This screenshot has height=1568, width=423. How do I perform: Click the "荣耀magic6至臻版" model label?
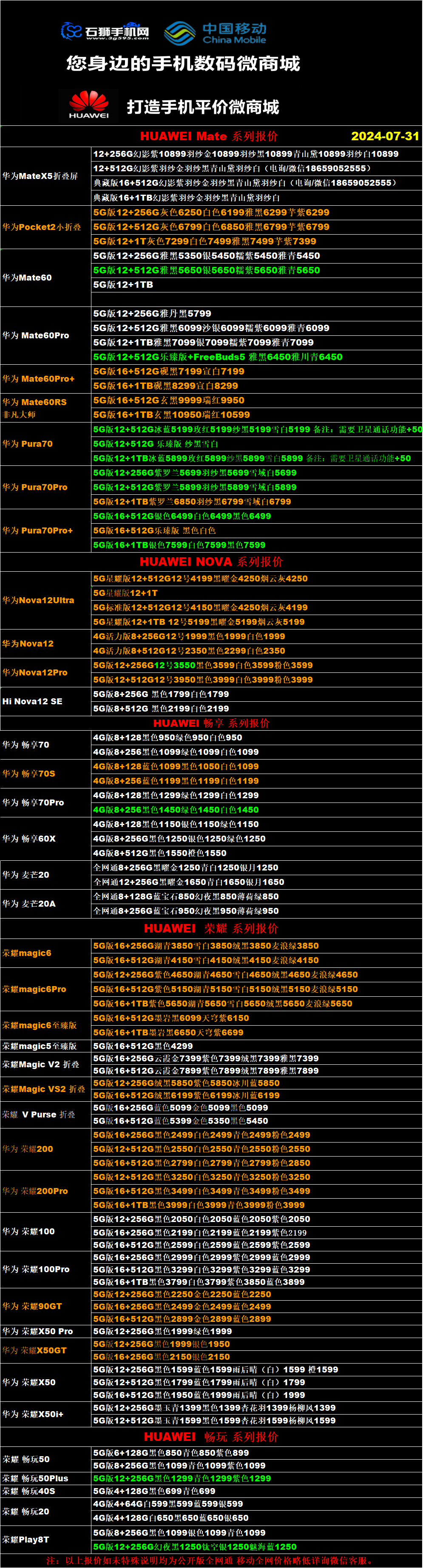point(40,1026)
